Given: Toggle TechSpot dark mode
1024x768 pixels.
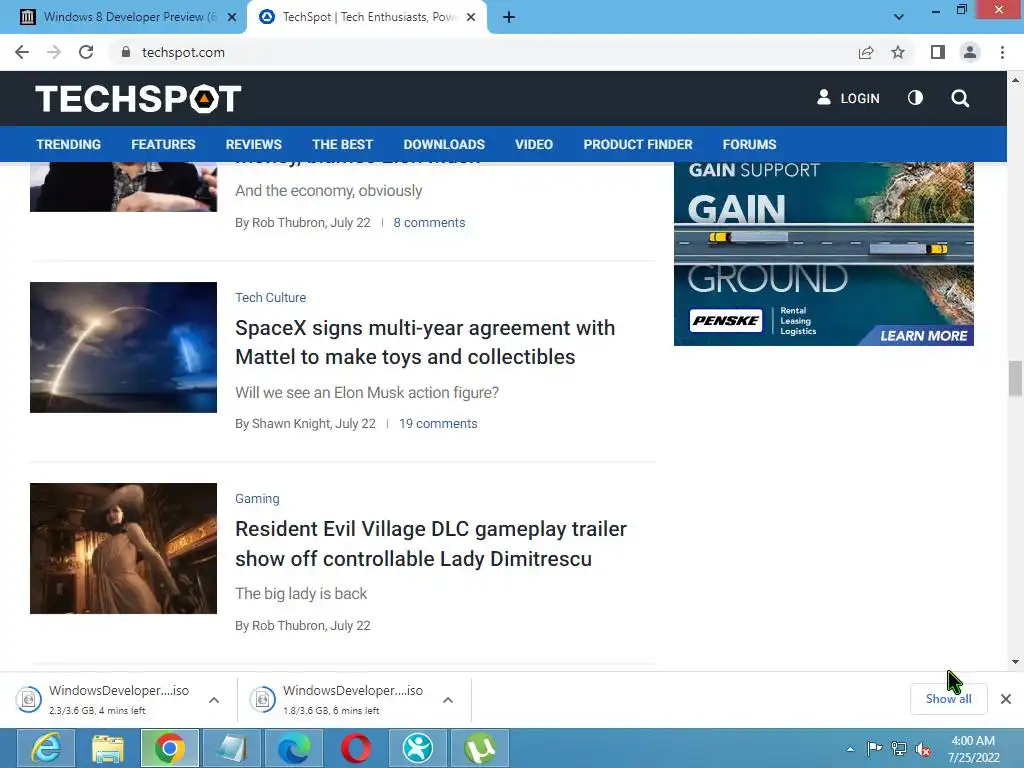Looking at the screenshot, I should tap(915, 98).
